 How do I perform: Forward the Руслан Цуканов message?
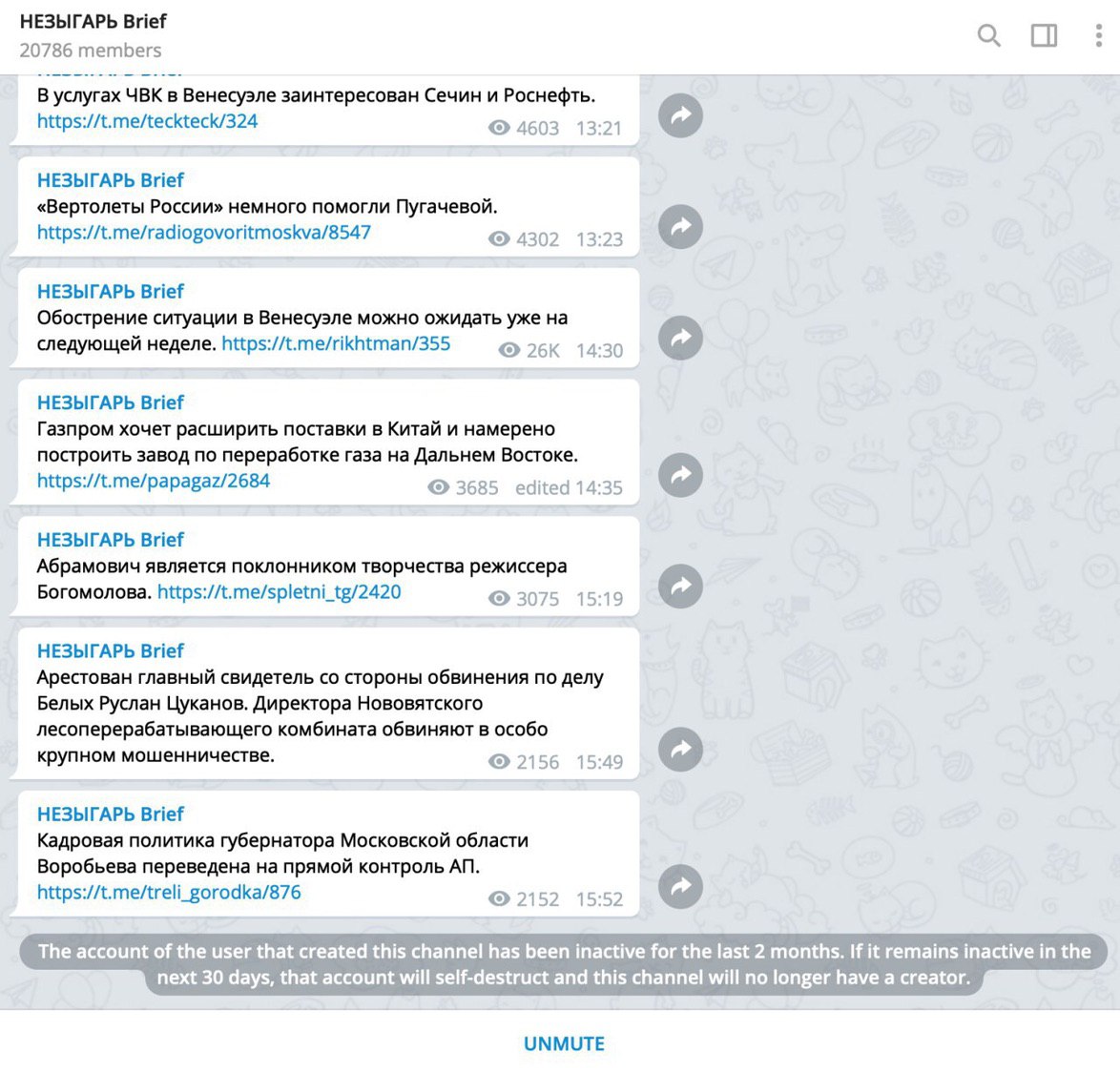point(680,749)
